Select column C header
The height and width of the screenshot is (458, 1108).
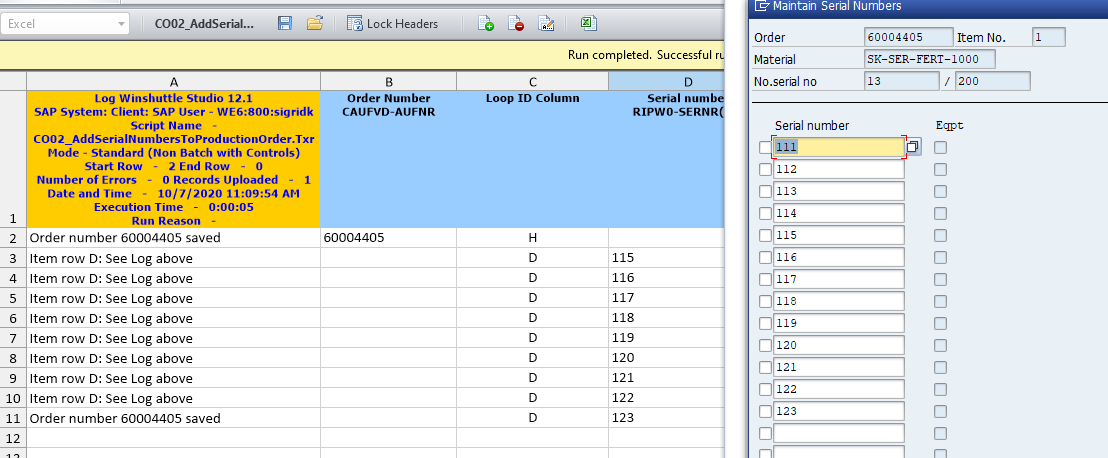click(533, 81)
